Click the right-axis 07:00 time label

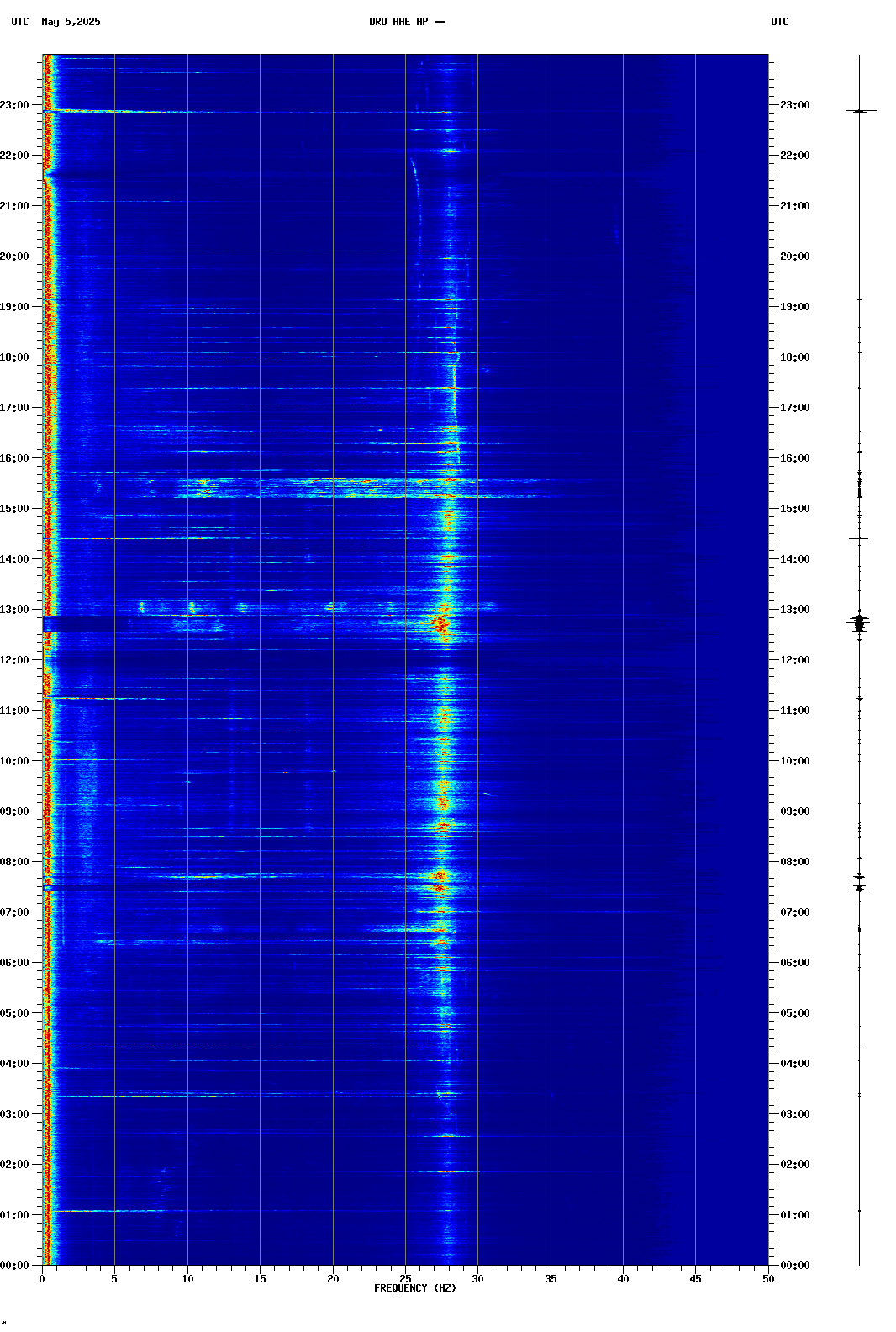pyautogui.click(x=795, y=912)
